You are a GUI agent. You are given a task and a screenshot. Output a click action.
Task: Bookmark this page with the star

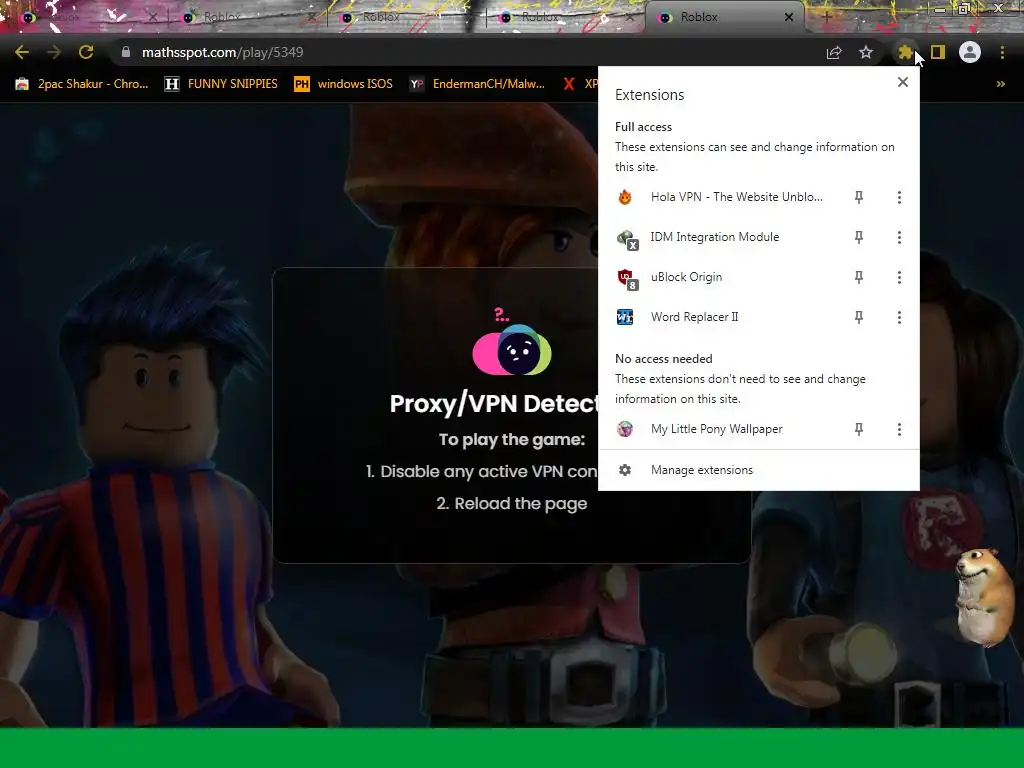[866, 52]
